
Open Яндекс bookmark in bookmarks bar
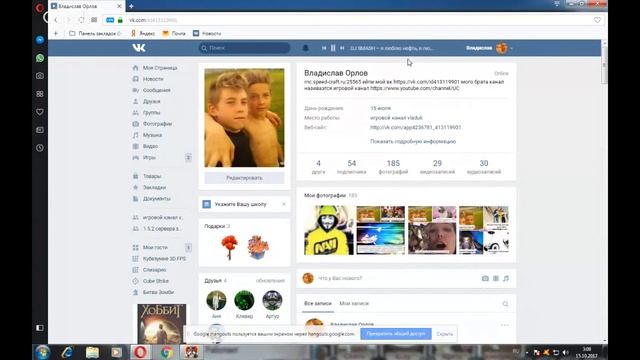[143, 33]
